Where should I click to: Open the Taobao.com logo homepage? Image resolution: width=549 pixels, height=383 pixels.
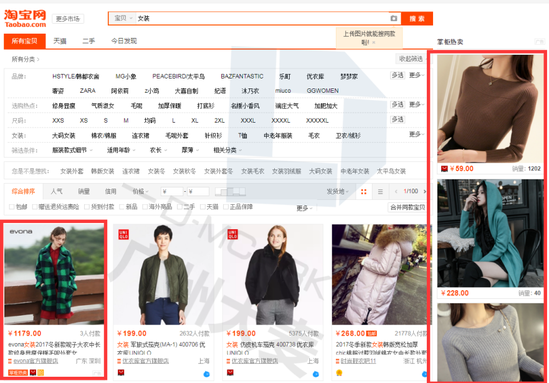click(x=25, y=19)
